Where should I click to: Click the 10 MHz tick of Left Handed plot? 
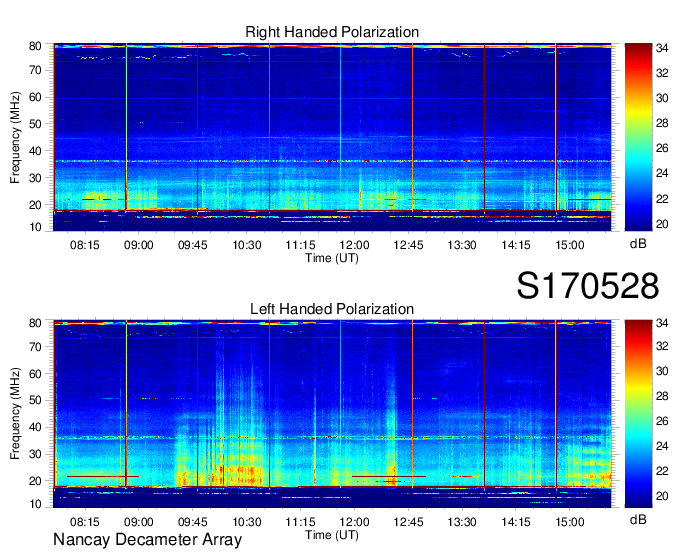click(x=35, y=504)
